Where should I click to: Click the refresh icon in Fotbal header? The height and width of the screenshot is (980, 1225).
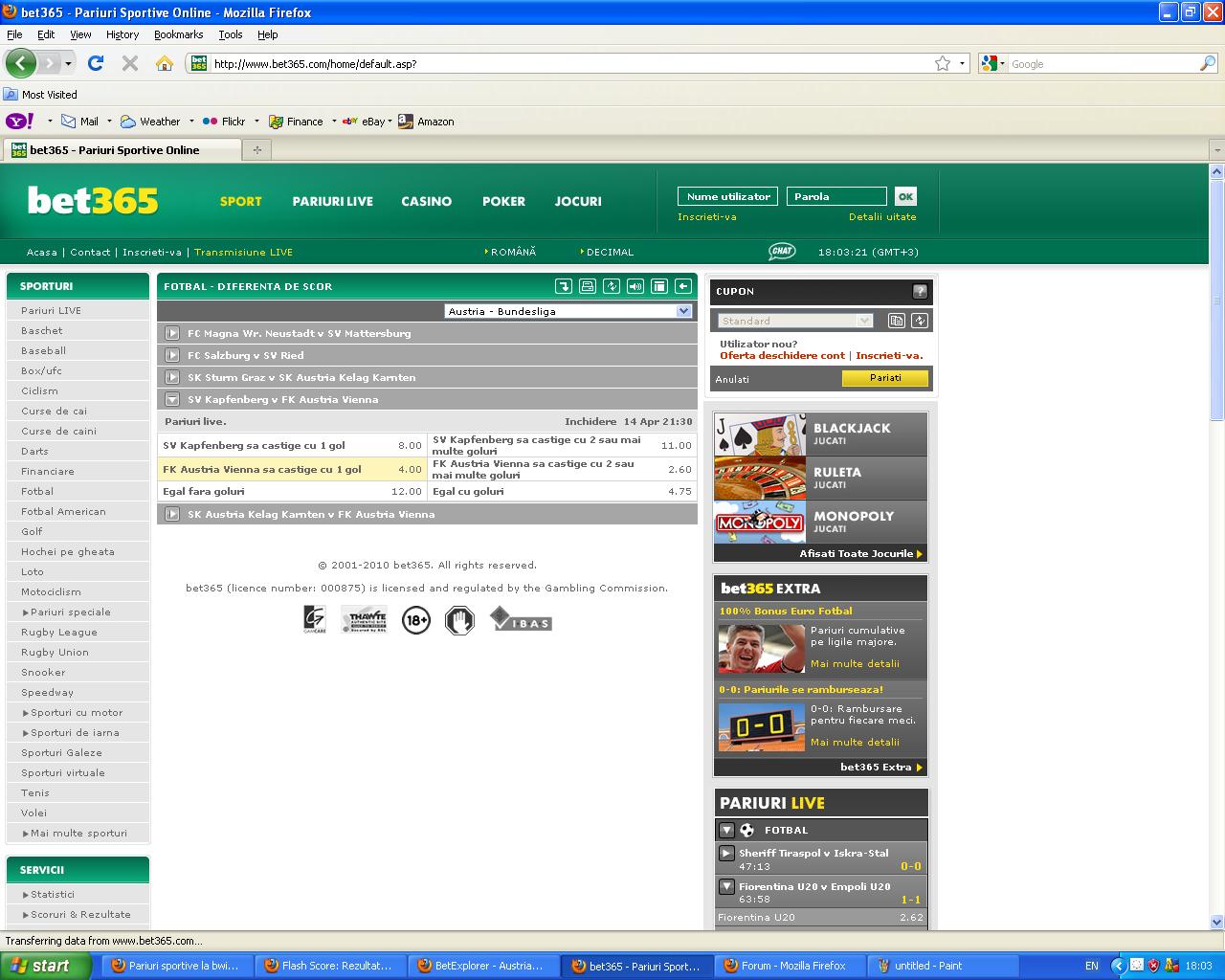coord(611,286)
